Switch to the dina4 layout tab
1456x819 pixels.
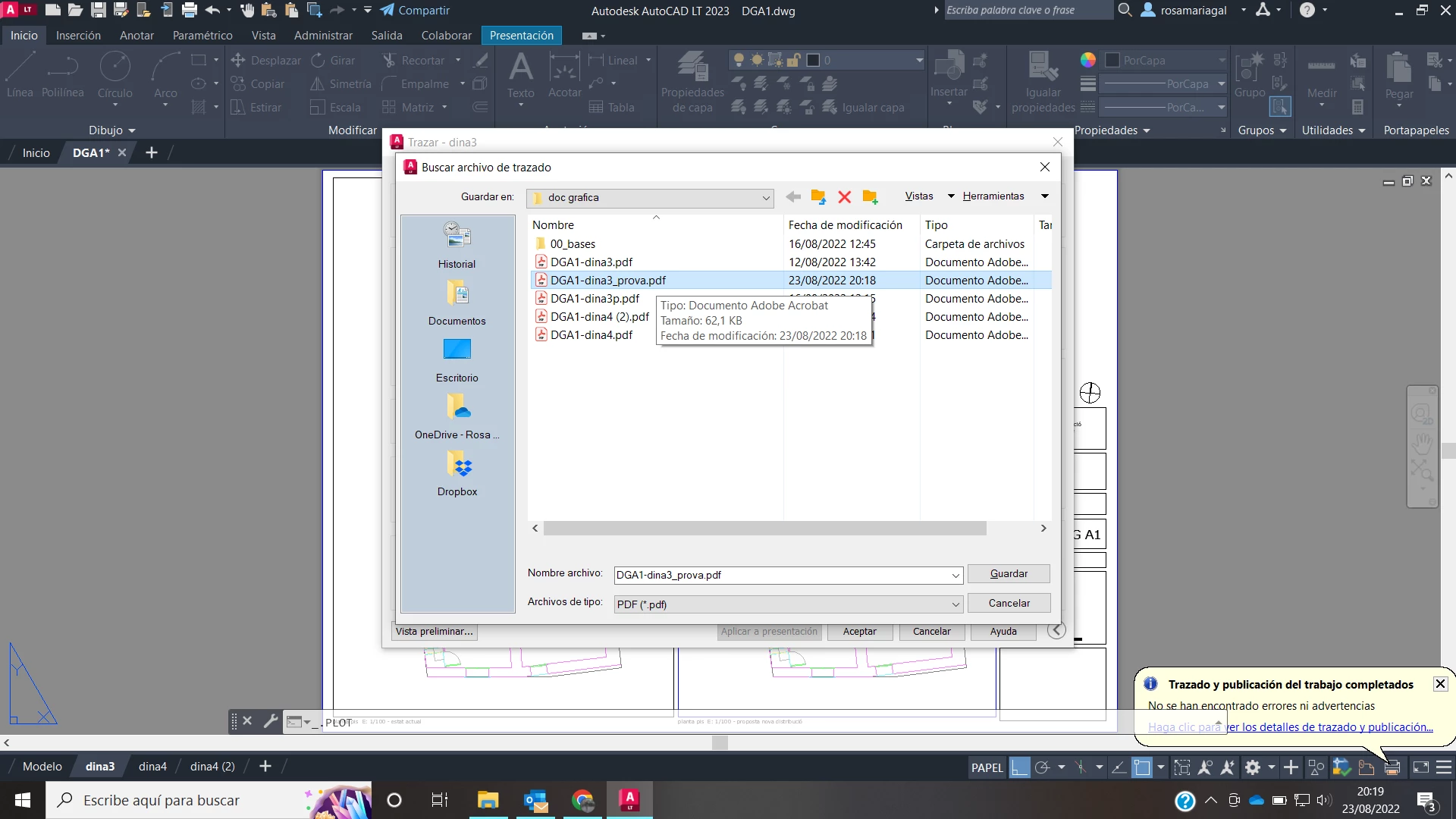pyautogui.click(x=152, y=767)
